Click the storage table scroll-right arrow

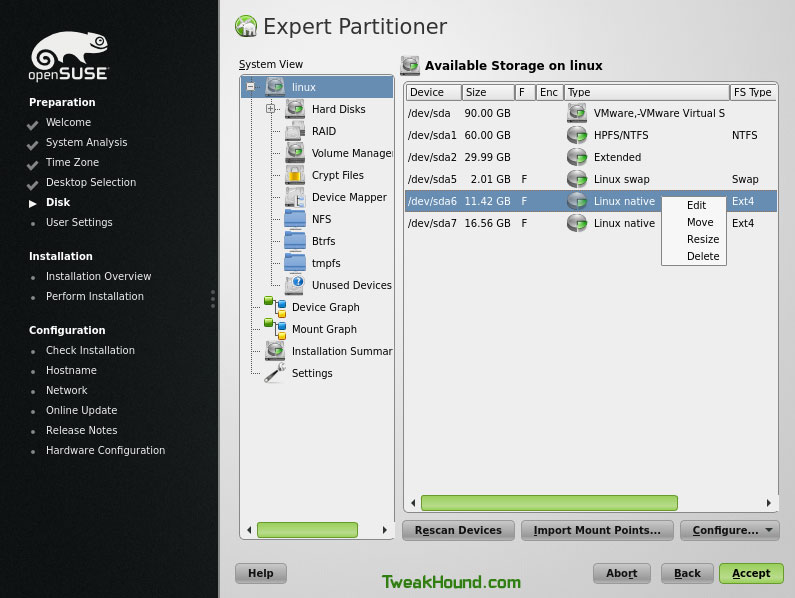pyautogui.click(x=769, y=503)
